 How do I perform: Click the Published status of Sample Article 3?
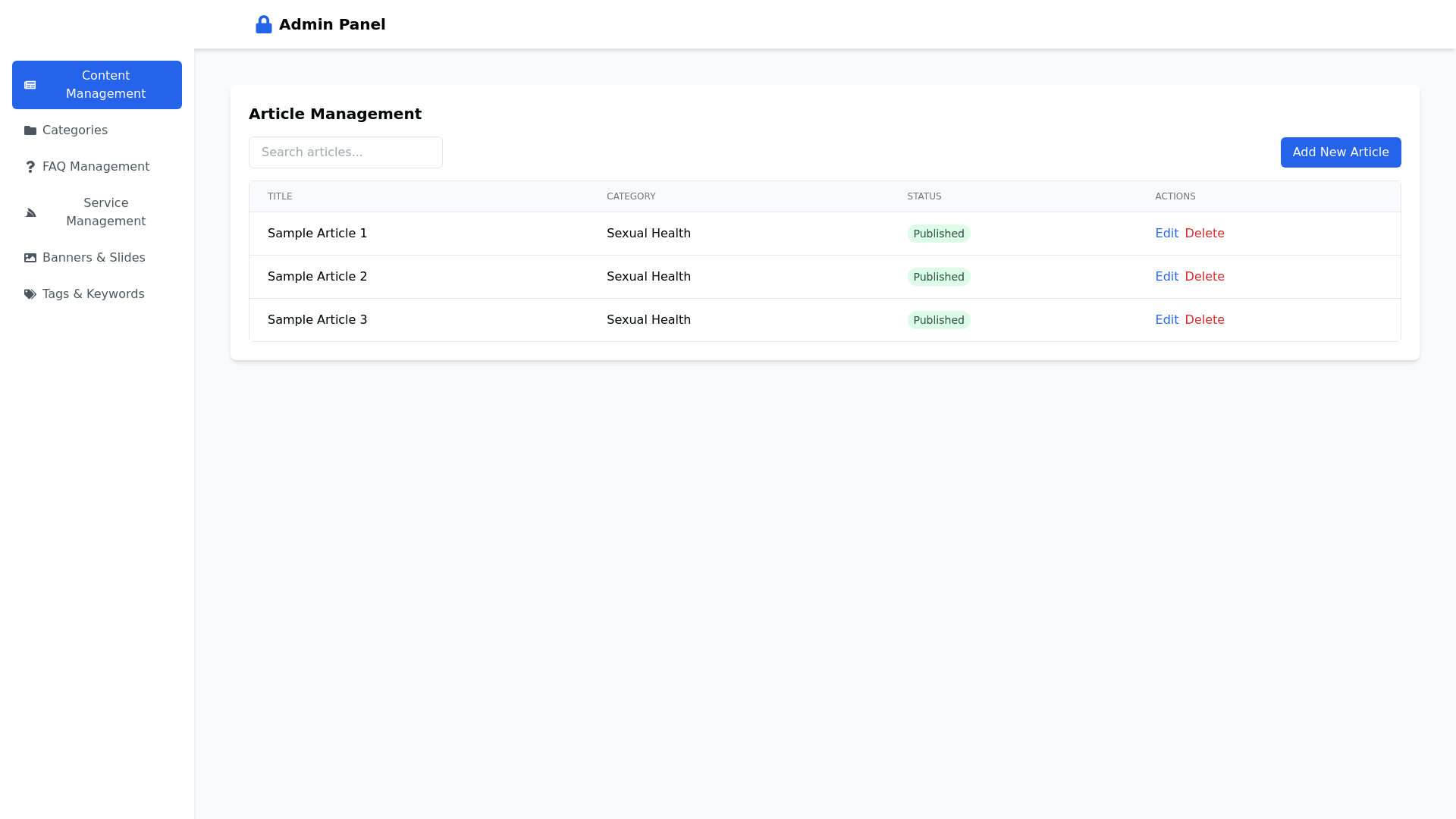coord(939,319)
